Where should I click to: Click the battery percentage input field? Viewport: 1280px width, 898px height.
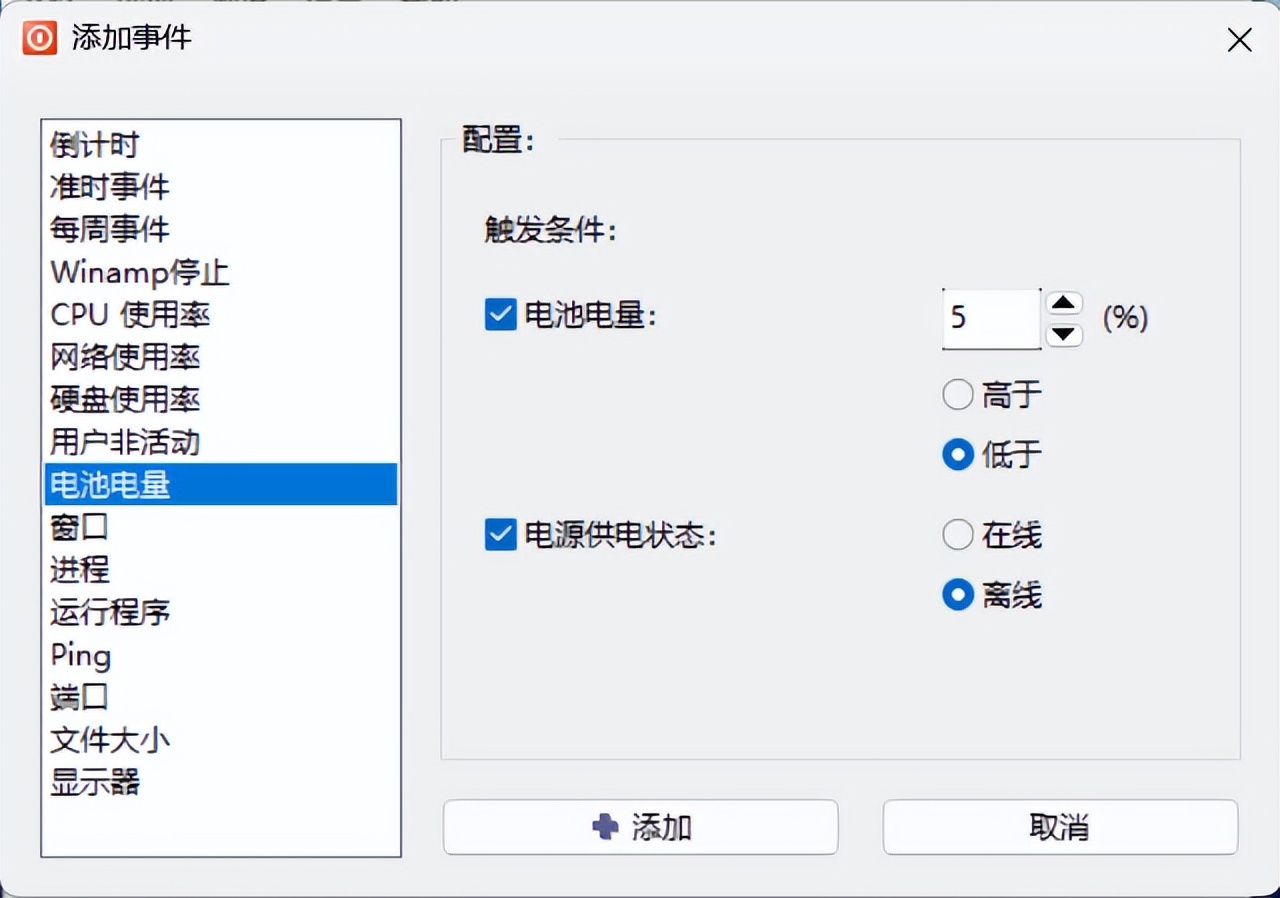pyautogui.click(x=990, y=319)
